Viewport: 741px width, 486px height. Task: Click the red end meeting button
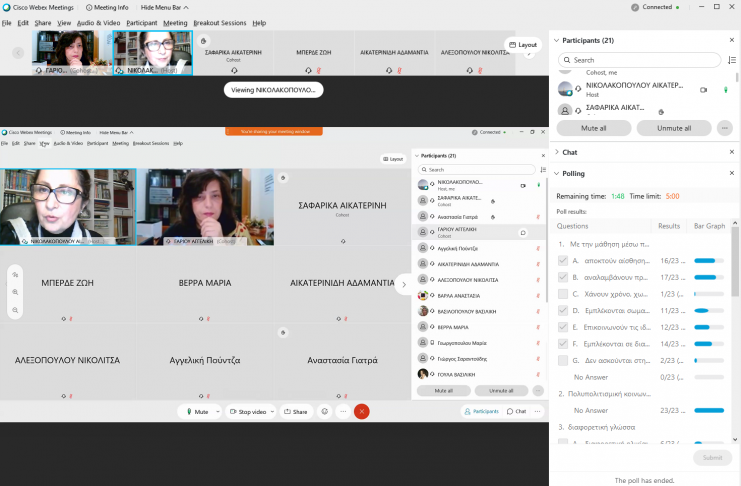click(362, 411)
